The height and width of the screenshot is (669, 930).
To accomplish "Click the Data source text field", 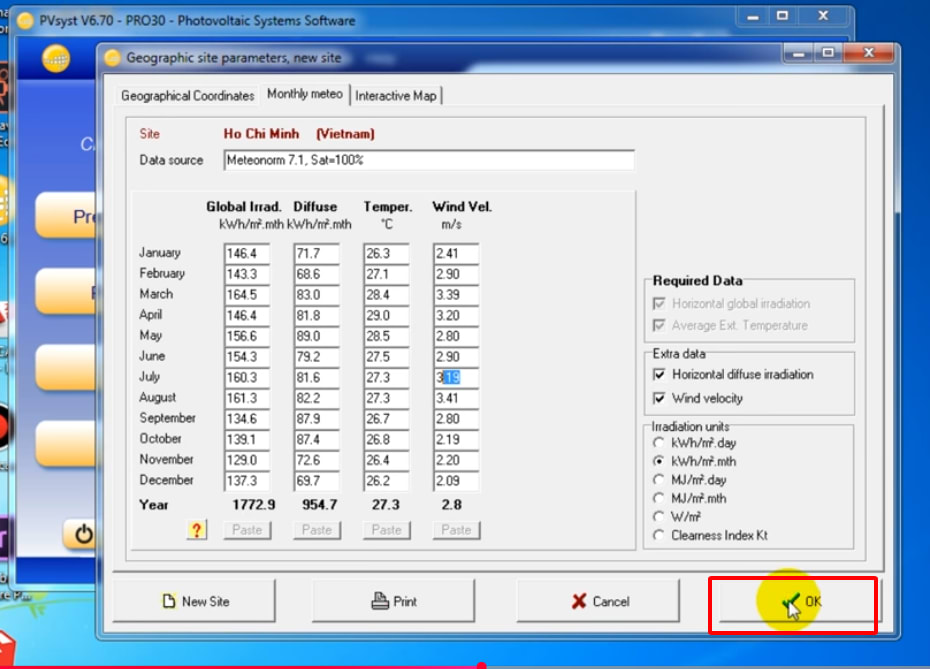I will pyautogui.click(x=429, y=160).
